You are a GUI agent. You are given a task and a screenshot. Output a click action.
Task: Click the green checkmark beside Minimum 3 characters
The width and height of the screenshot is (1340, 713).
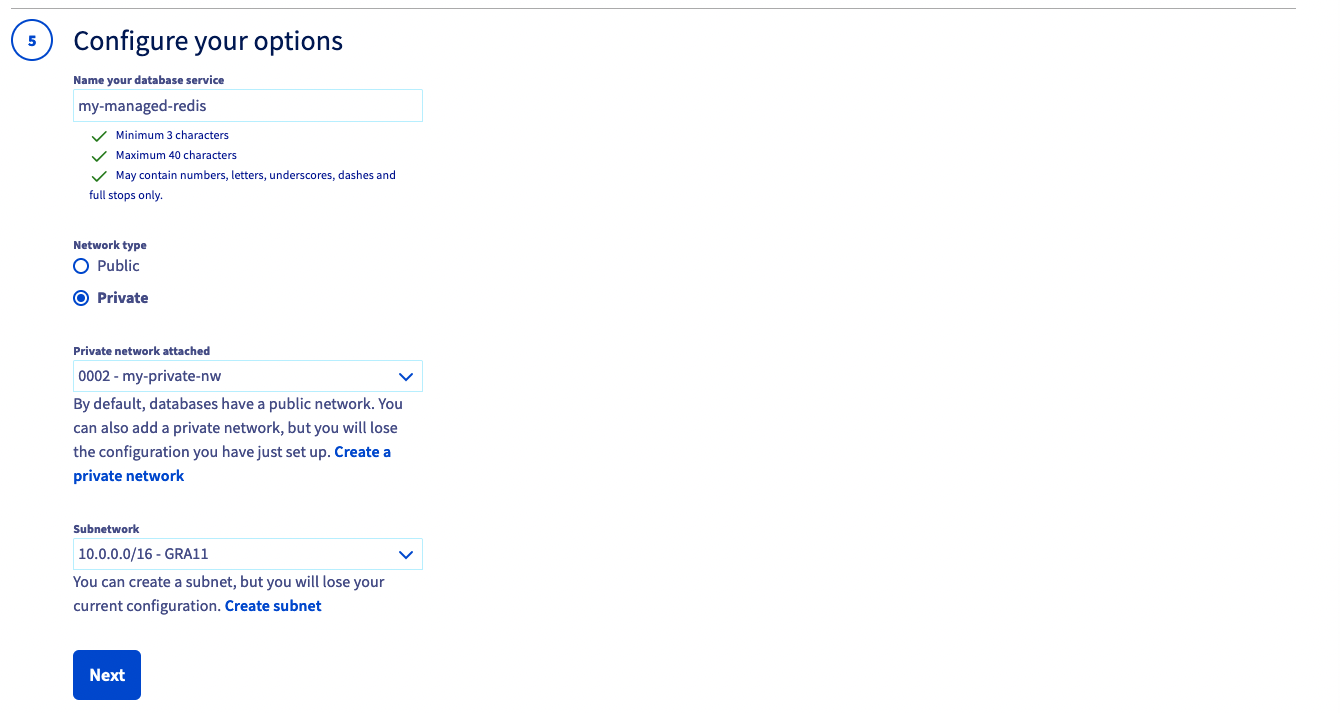pyautogui.click(x=98, y=135)
